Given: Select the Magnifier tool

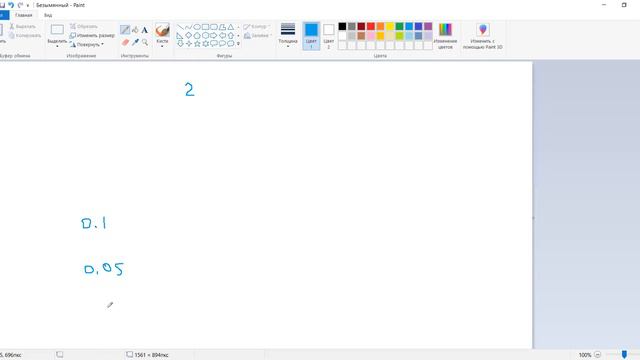Looking at the screenshot, I should click(145, 42).
